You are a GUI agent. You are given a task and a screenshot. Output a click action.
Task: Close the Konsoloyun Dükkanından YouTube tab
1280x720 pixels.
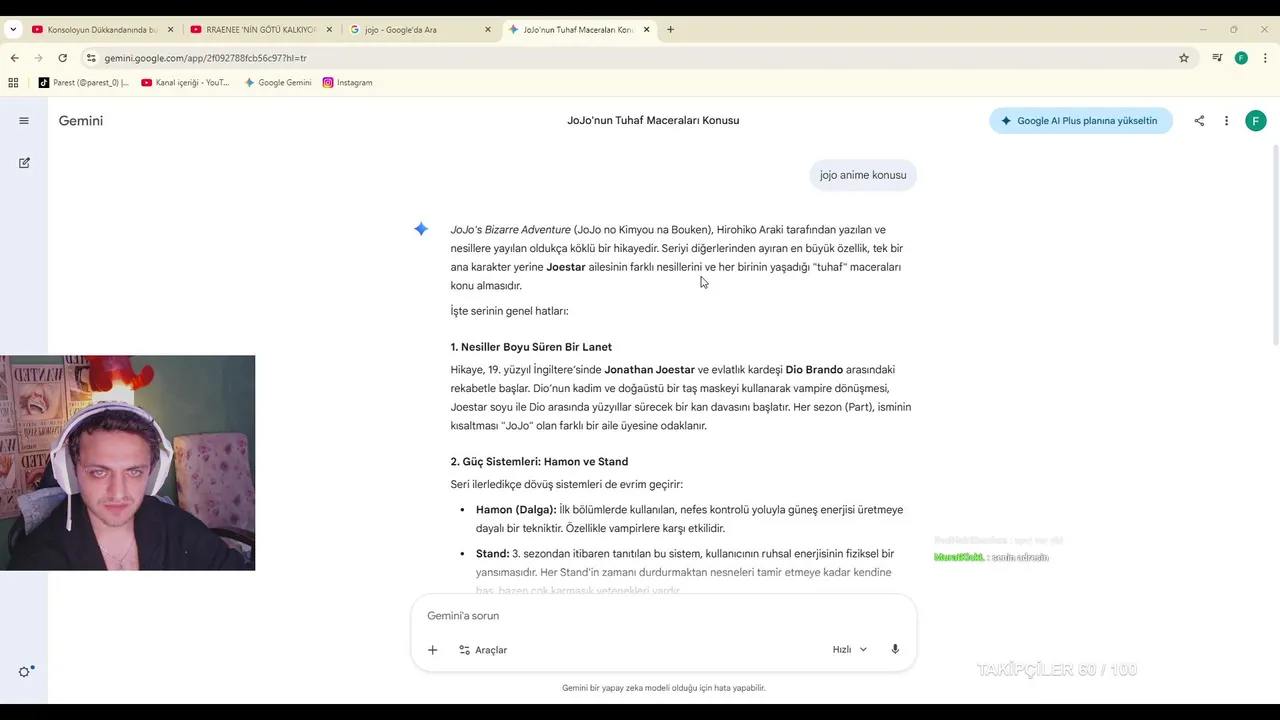point(171,30)
